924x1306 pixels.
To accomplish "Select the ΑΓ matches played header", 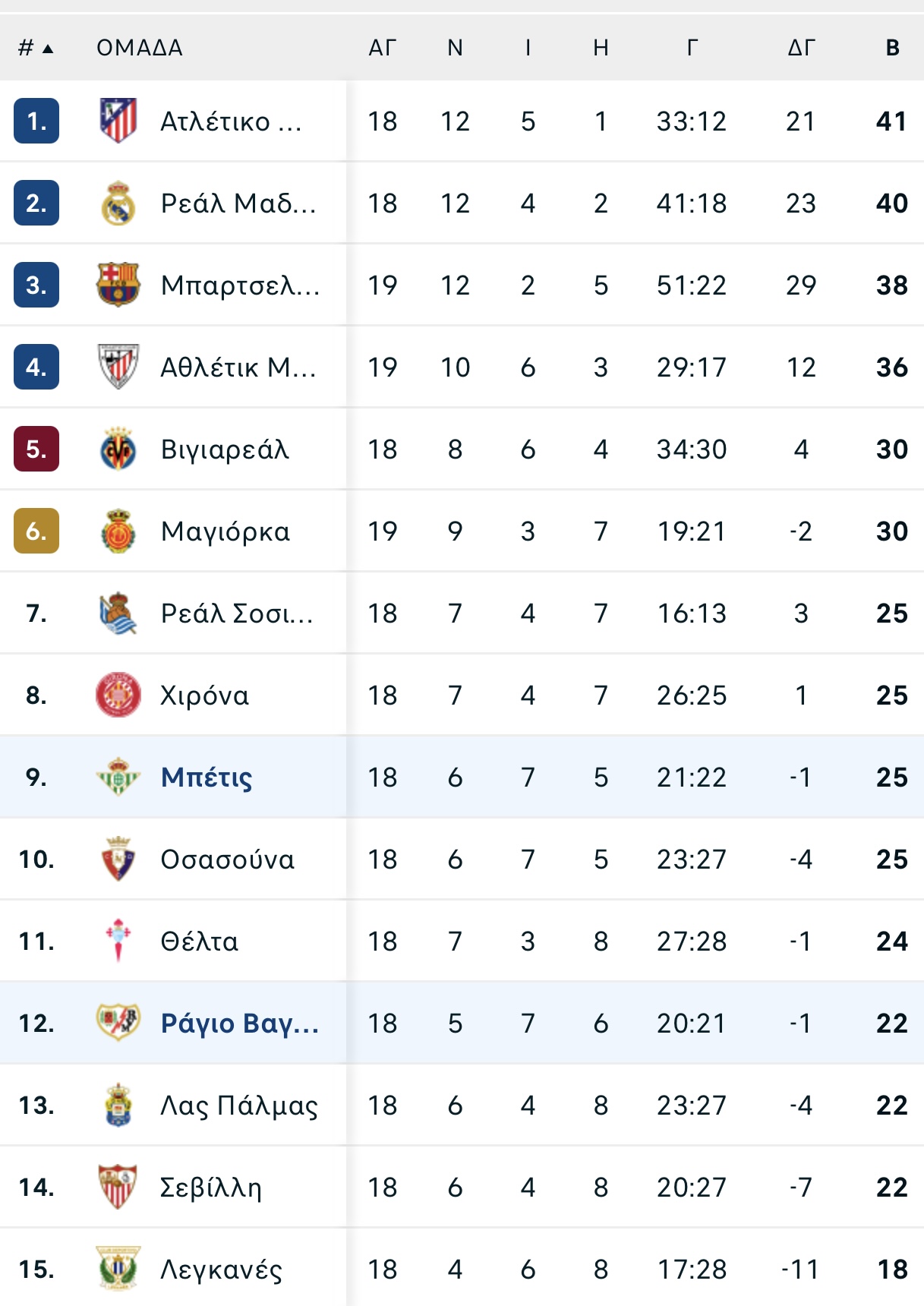I will (x=383, y=48).
